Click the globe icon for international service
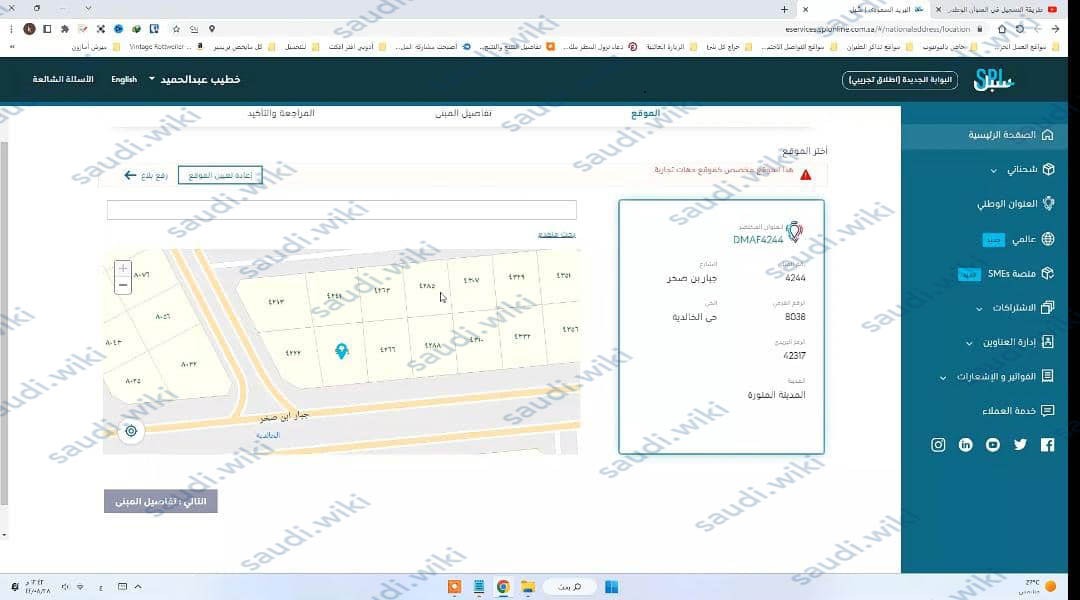 point(1048,239)
